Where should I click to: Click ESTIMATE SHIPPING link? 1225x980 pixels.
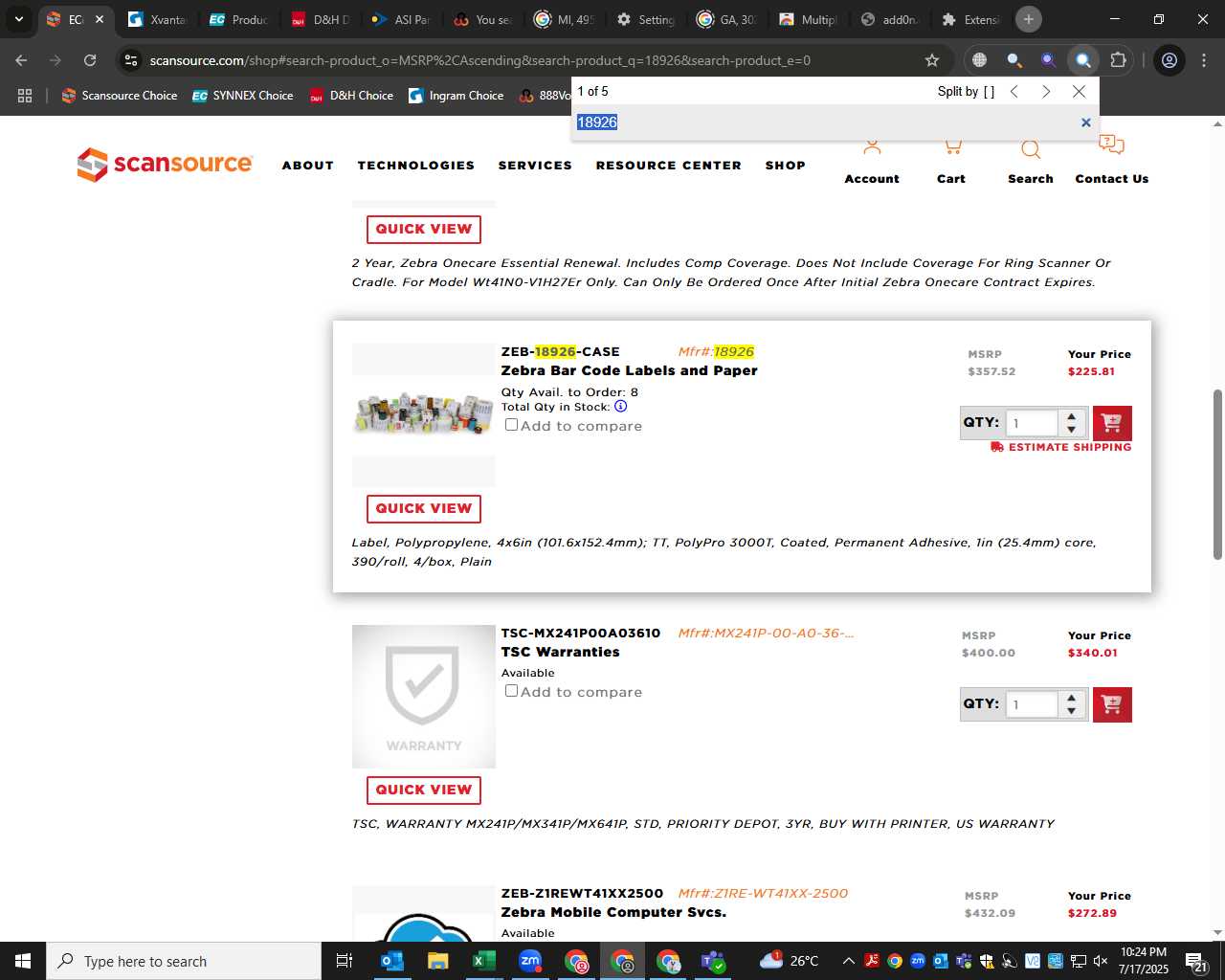coord(1061,447)
